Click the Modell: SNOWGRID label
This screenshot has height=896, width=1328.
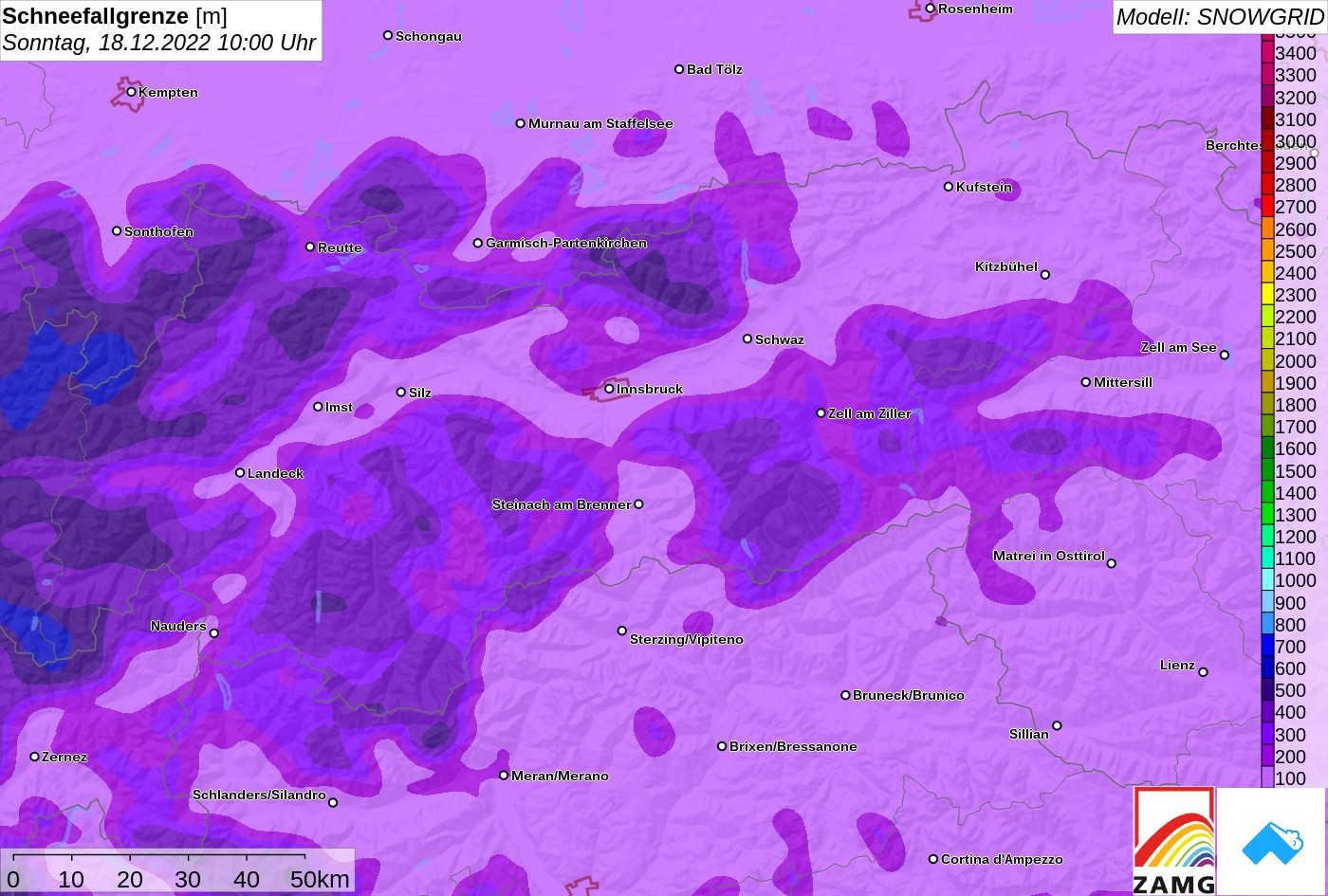click(1220, 16)
